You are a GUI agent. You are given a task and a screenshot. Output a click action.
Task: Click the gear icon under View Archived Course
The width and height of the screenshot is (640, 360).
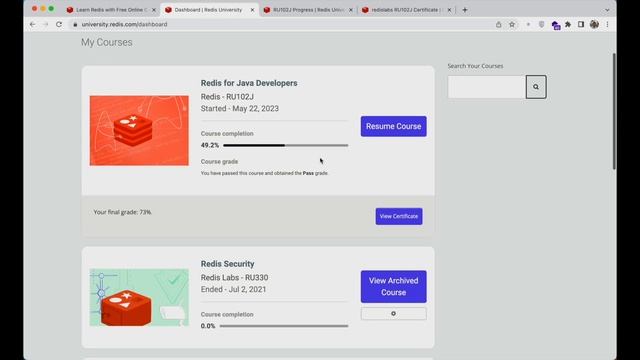pos(393,313)
